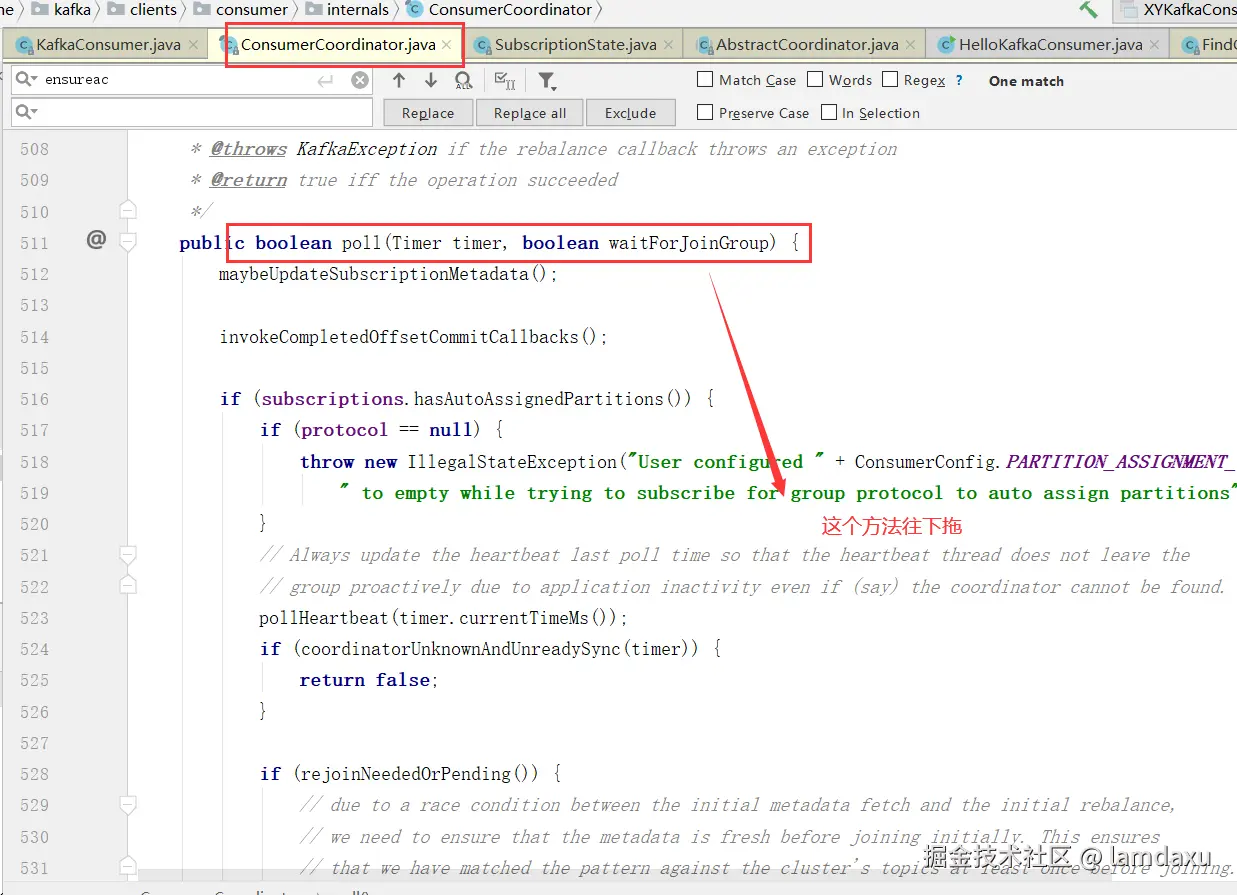The width and height of the screenshot is (1237, 895).
Task: Click the ConsumerCoordinator breadcrumb class
Action: coord(500,10)
